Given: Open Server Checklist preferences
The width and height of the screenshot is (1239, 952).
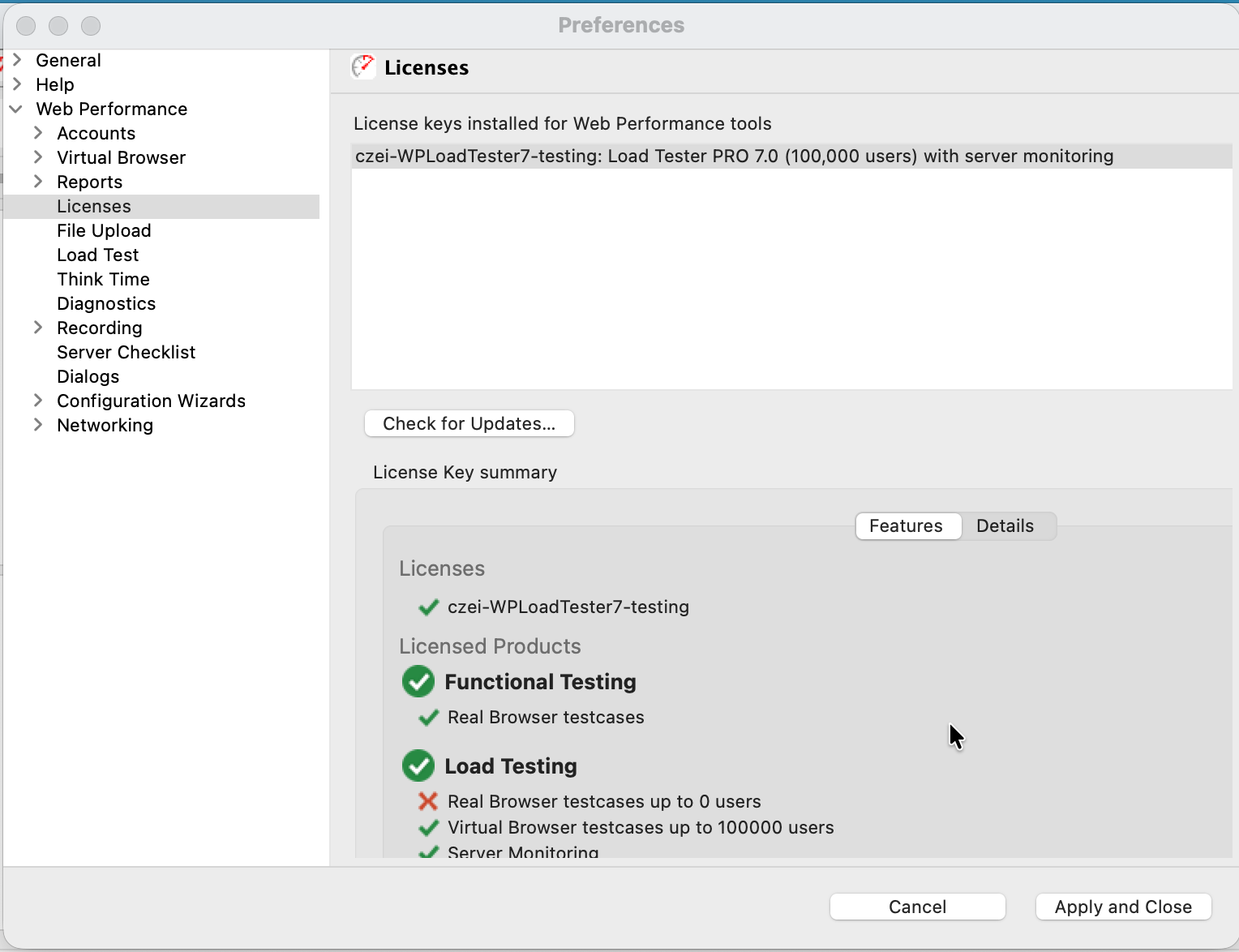Looking at the screenshot, I should pyautogui.click(x=126, y=352).
